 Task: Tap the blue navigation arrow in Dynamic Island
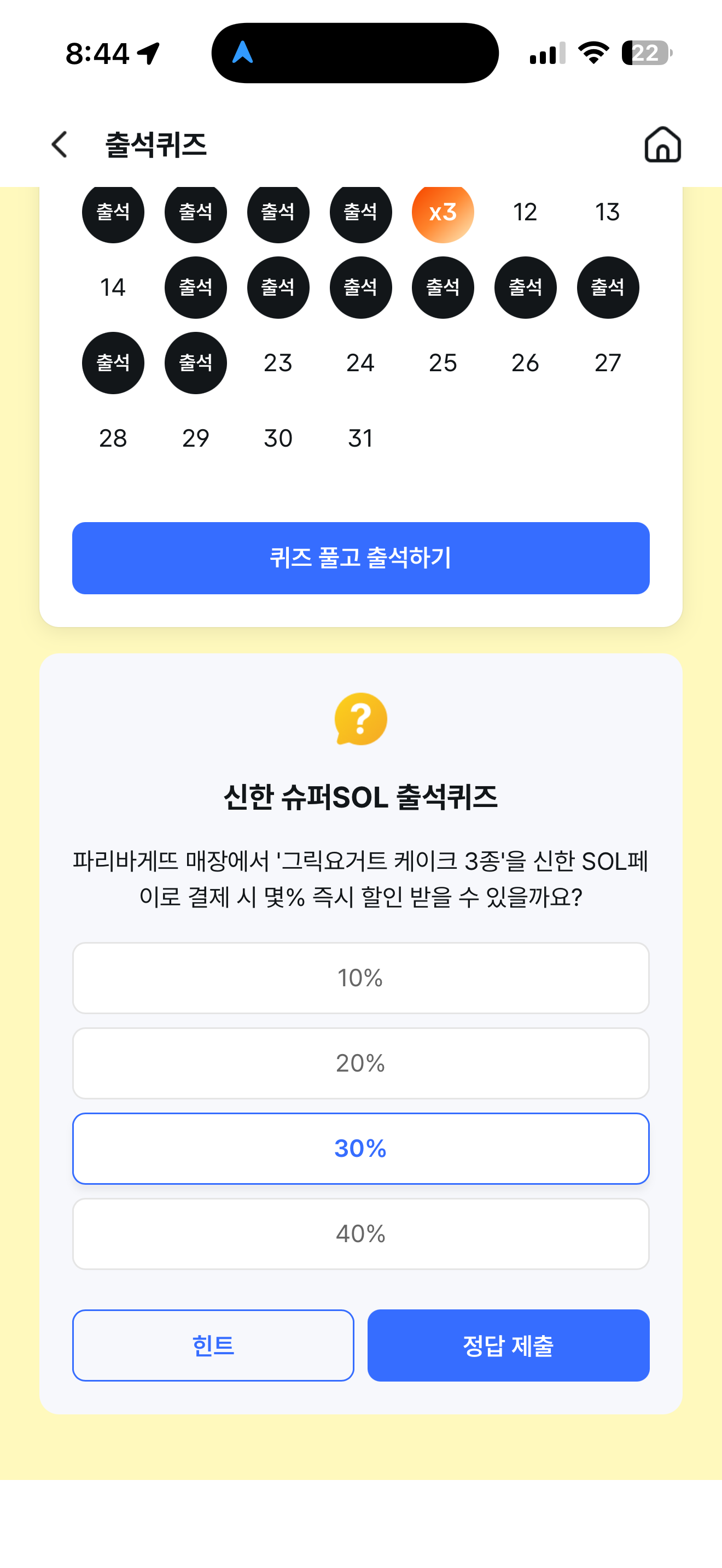(x=242, y=52)
